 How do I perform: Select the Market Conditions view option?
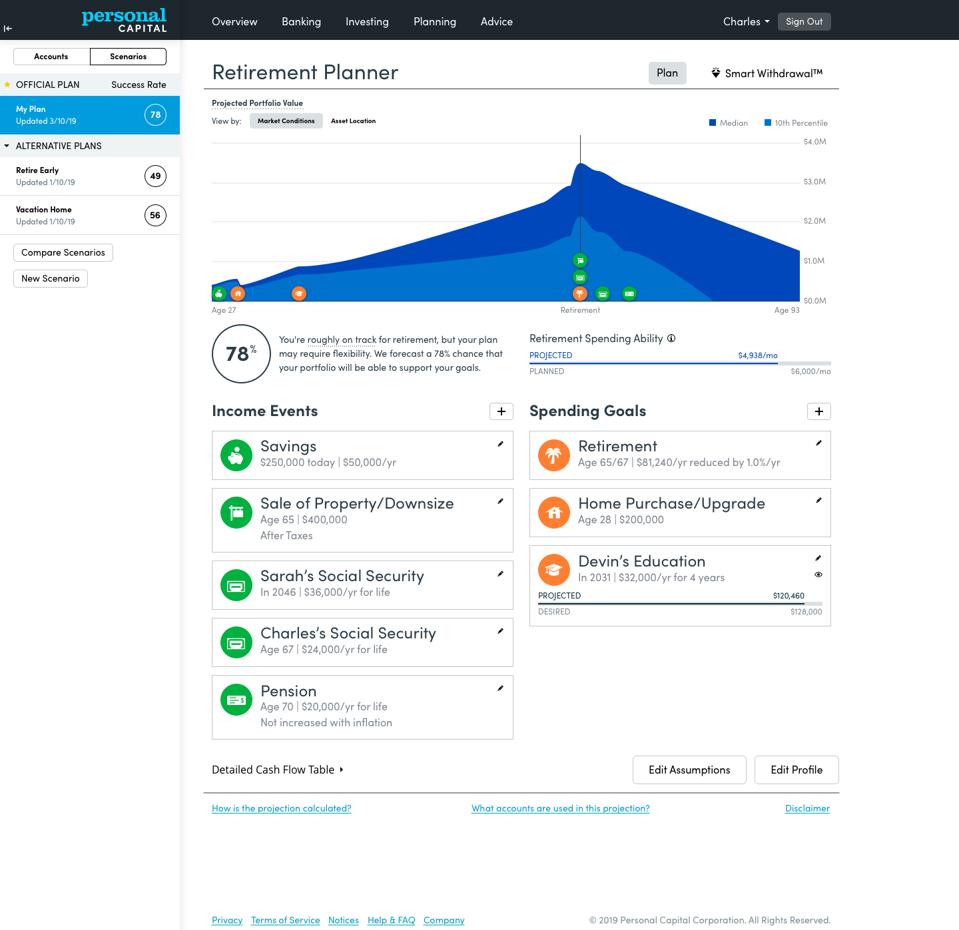point(286,121)
